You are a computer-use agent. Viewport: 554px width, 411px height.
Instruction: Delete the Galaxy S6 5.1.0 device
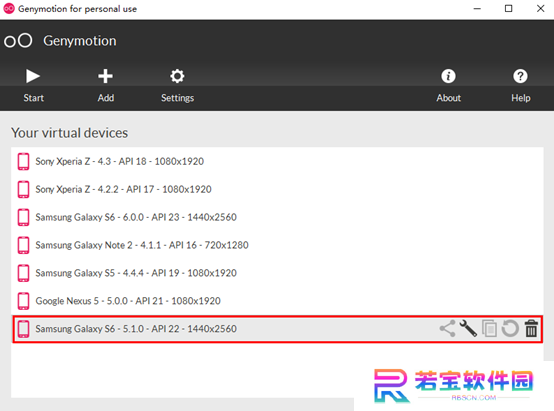[x=531, y=329]
